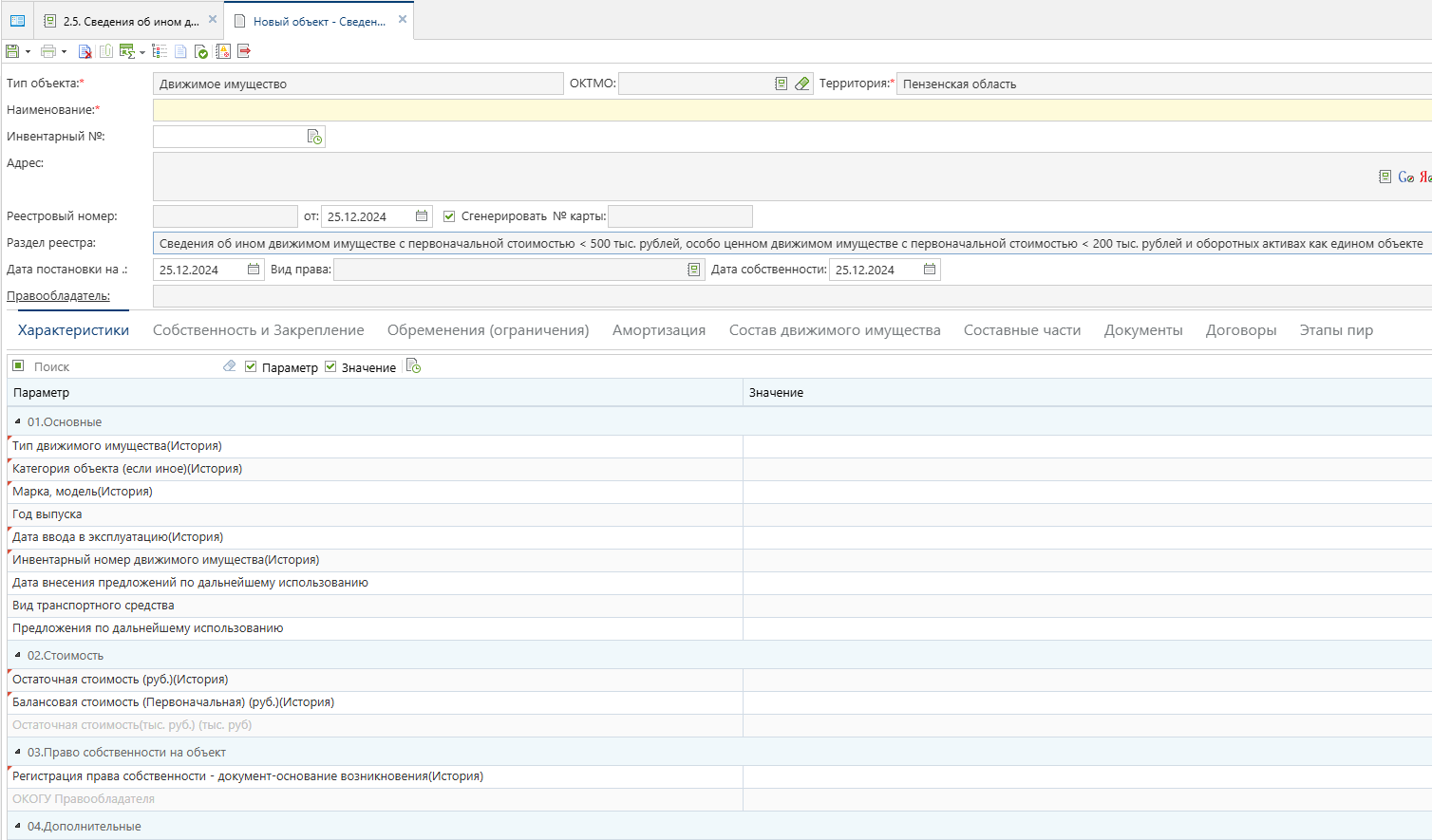Click the inventory number history icon

315,137
